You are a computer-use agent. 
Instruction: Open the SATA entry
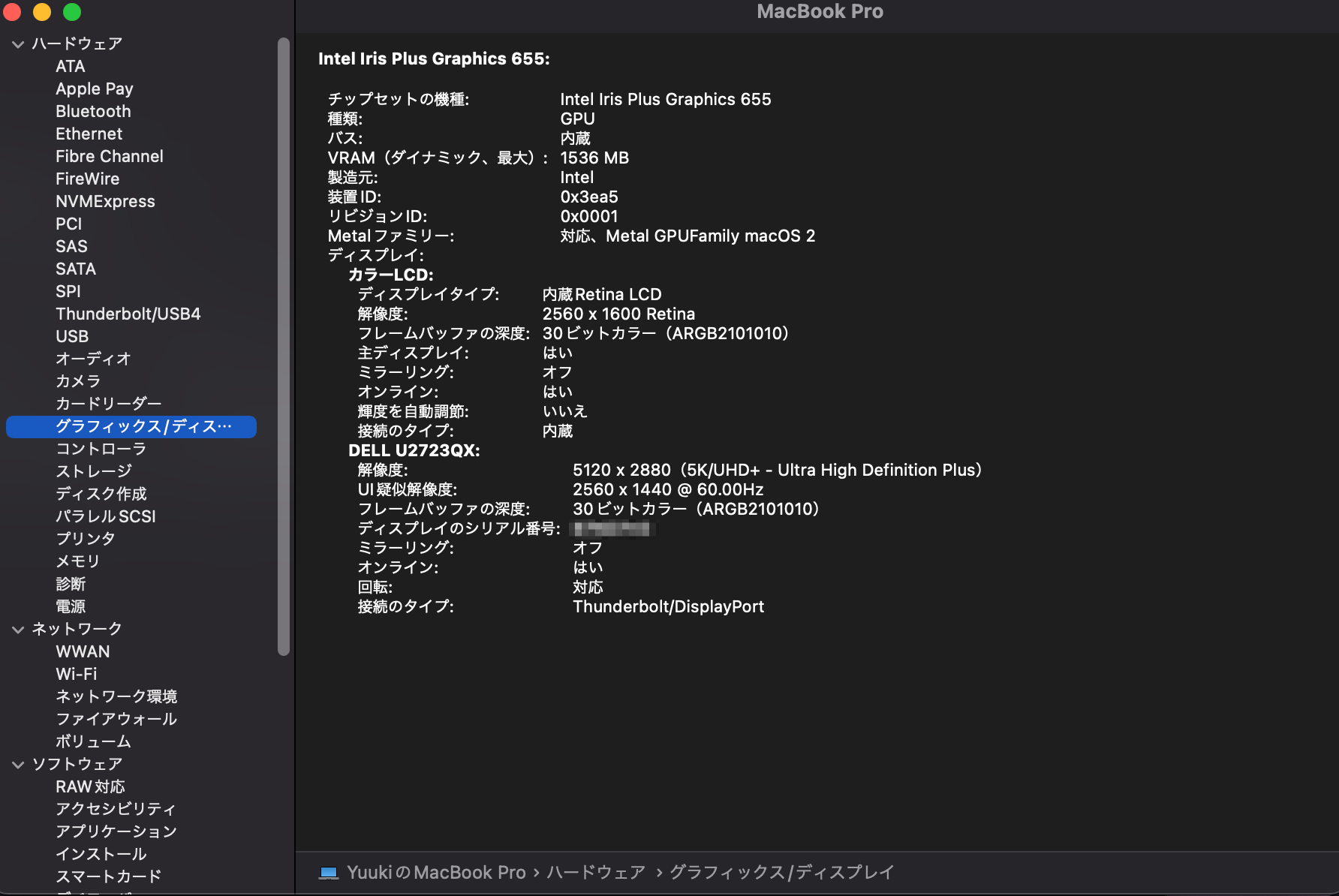76,269
